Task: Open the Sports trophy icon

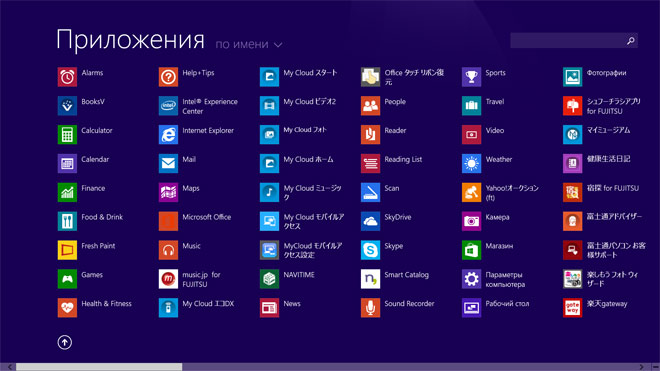Action: click(x=471, y=77)
